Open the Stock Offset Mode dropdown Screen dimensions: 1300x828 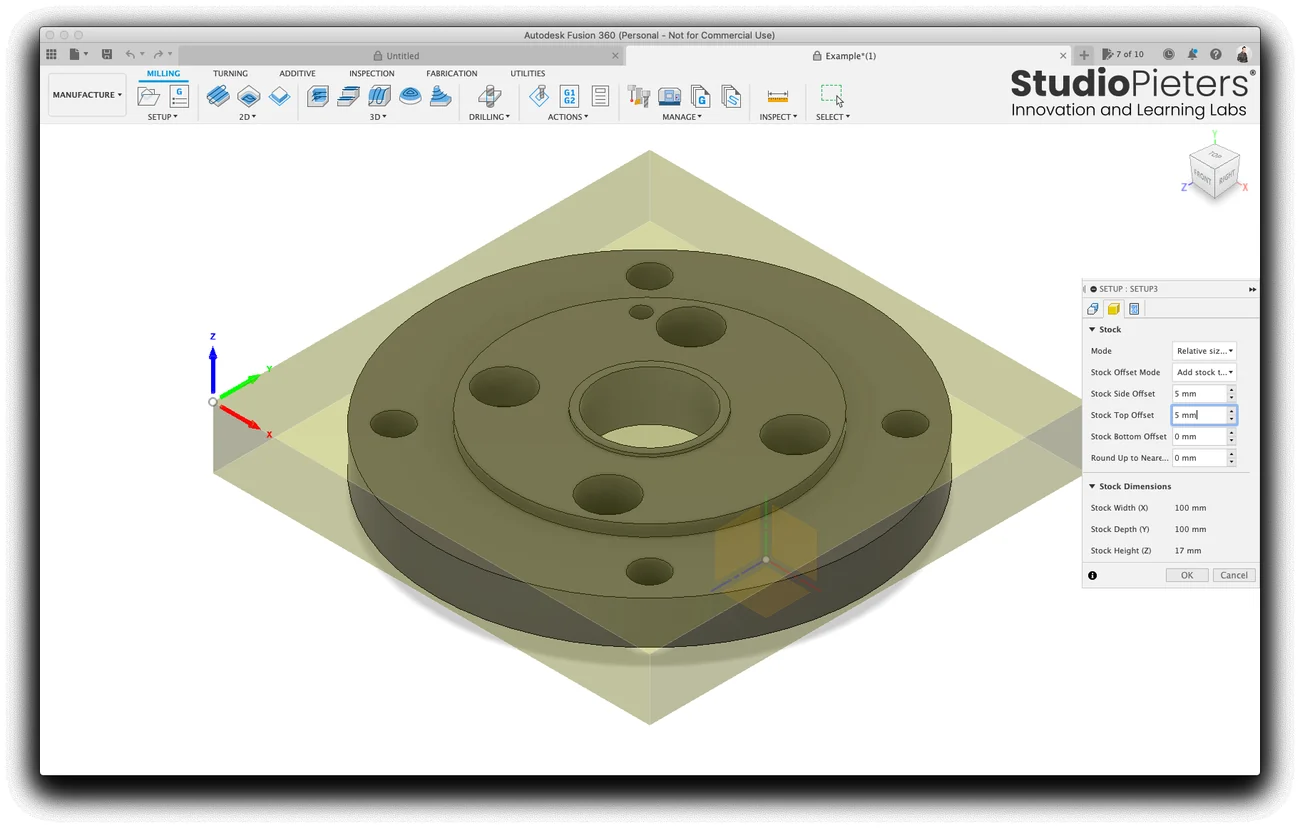click(x=1204, y=372)
